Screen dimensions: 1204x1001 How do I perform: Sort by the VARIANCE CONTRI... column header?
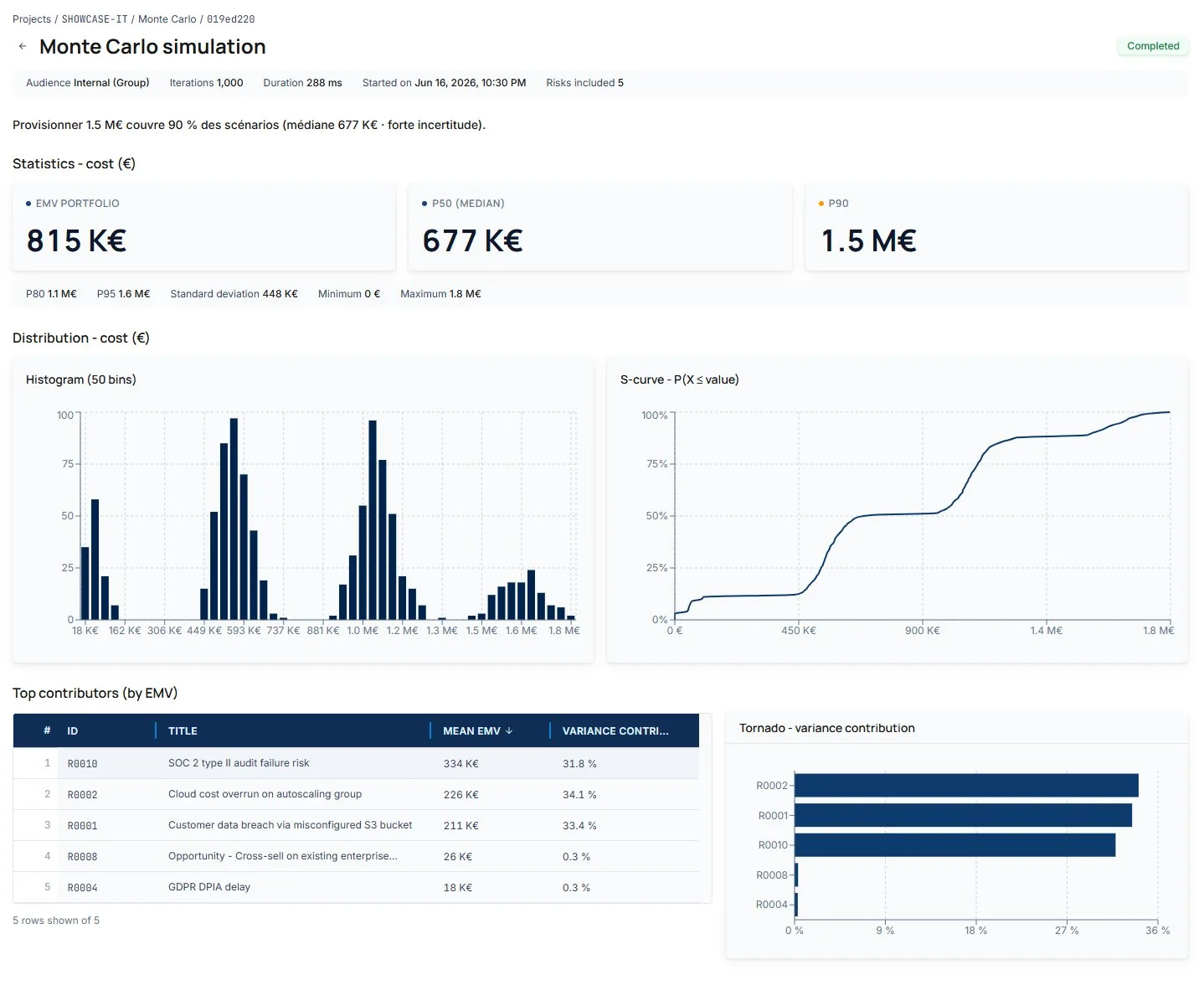[x=615, y=731]
